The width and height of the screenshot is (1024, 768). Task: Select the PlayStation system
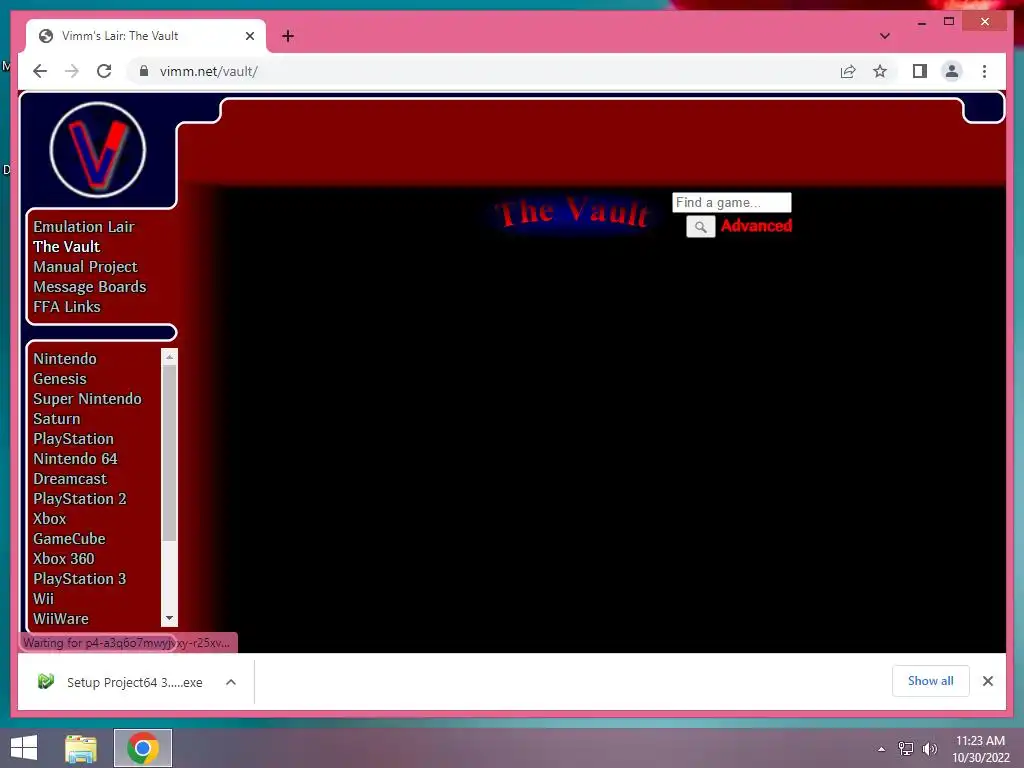click(x=73, y=439)
